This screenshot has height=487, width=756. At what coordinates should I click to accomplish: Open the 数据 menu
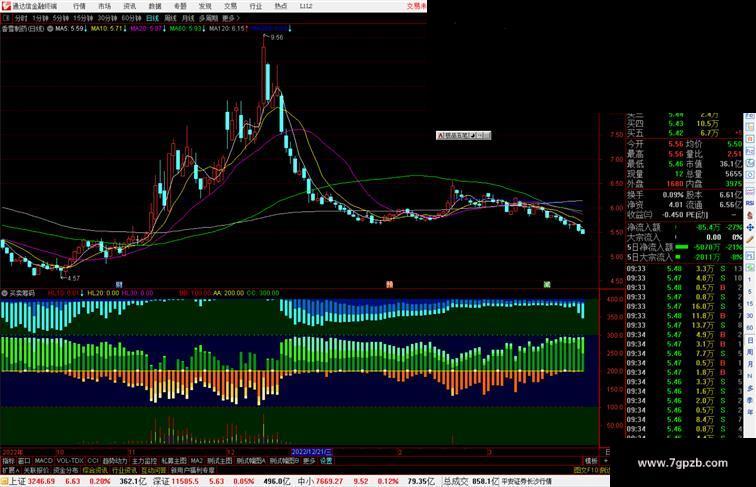[154, 6]
